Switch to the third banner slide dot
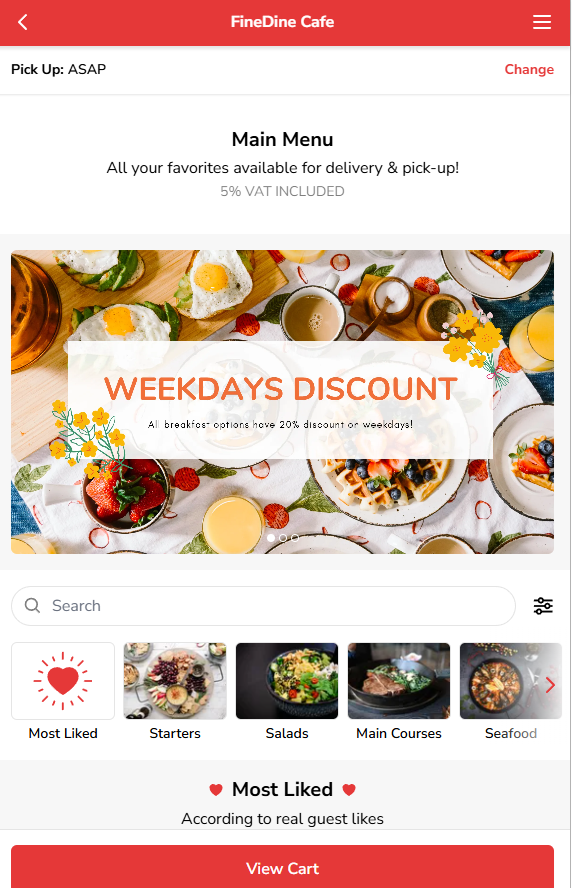Viewport: 572px width, 888px height. coord(295,537)
